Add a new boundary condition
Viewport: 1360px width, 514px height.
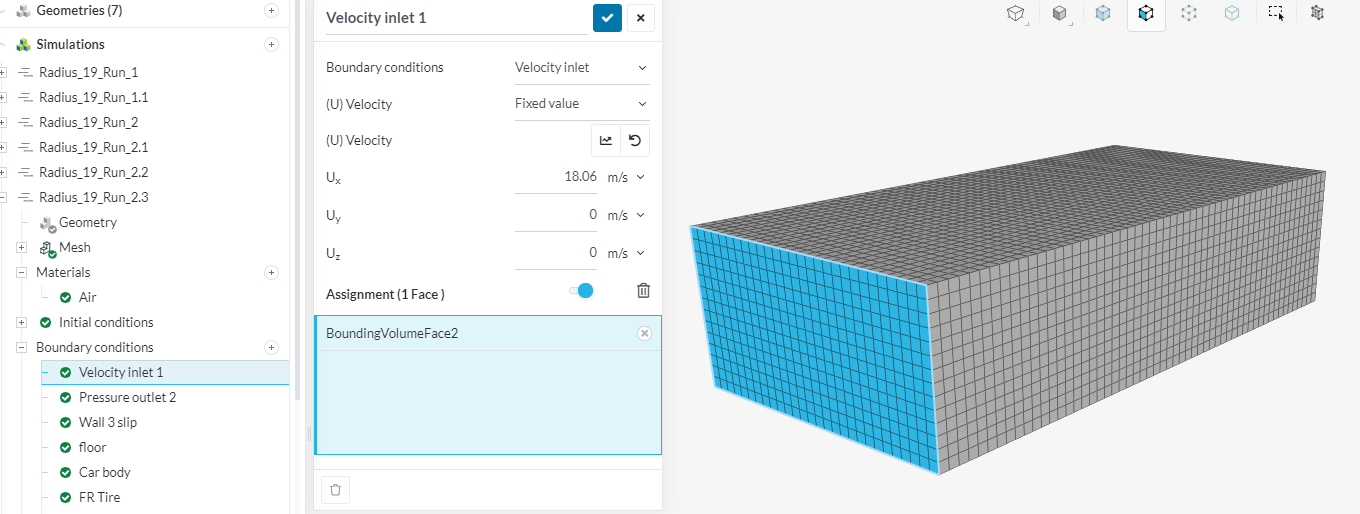click(x=271, y=347)
